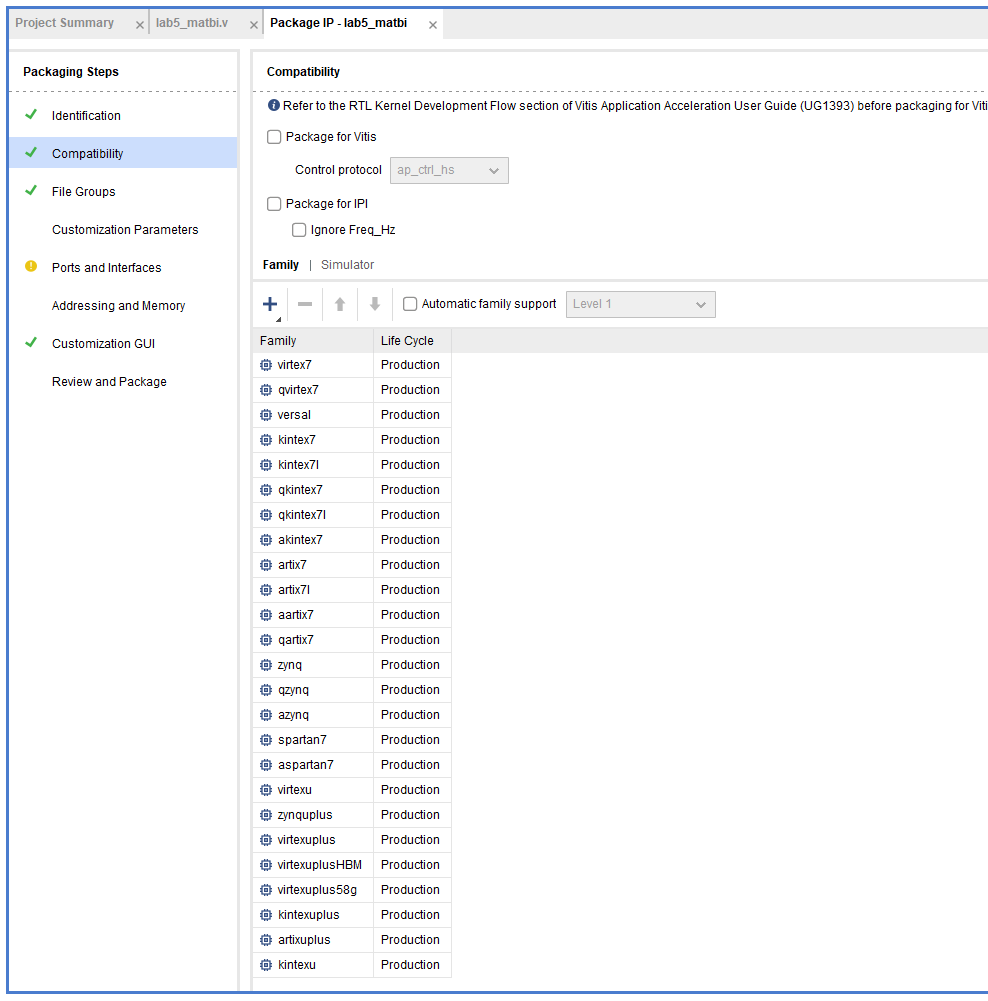The image size is (988, 1001).
Task: Select the virtexuplus family row
Action: (352, 840)
